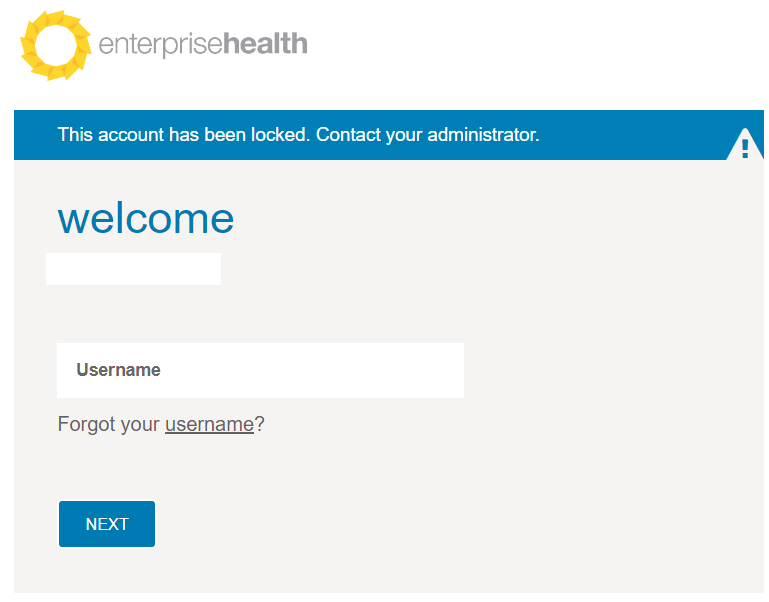The width and height of the screenshot is (769, 602).
Task: Click the 'welcome' heading
Action: pyautogui.click(x=146, y=218)
